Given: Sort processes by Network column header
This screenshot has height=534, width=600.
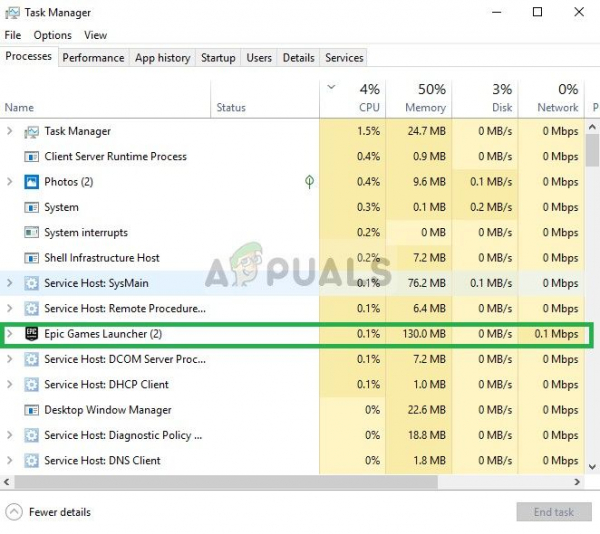Looking at the screenshot, I should [x=551, y=99].
